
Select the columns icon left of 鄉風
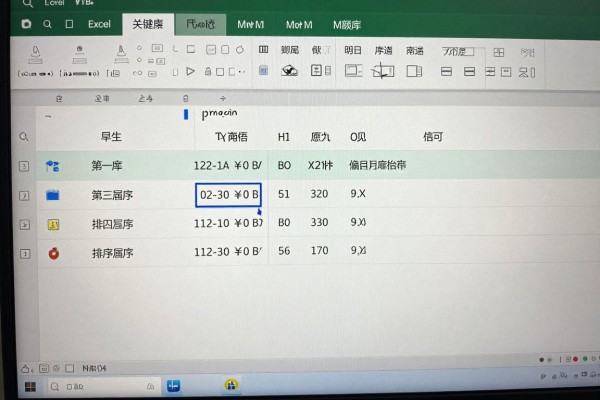[x=263, y=49]
